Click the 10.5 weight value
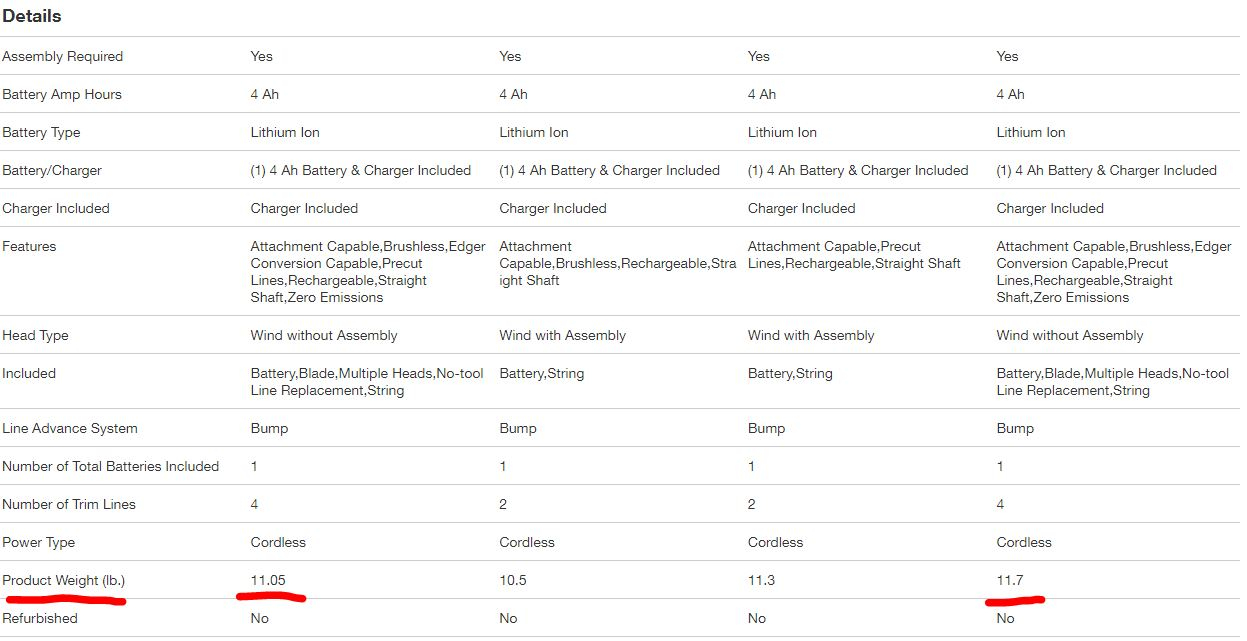 tap(513, 580)
